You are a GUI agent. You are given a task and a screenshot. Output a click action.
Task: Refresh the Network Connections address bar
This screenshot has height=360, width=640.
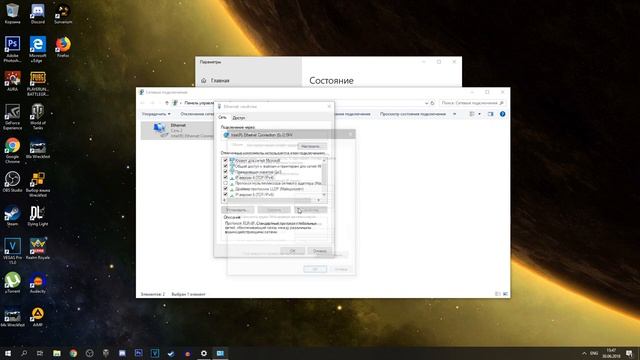click(433, 103)
